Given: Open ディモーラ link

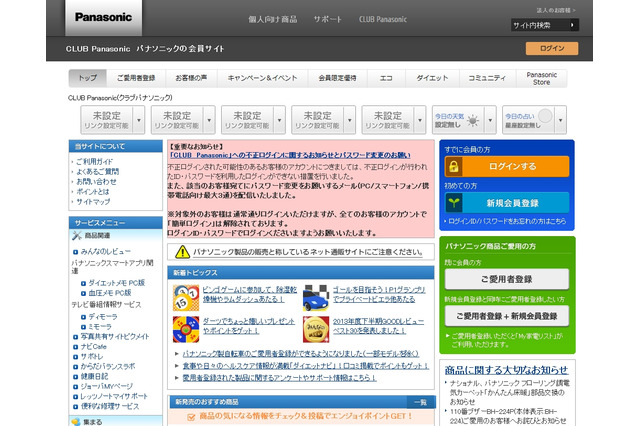Looking at the screenshot, I should [103, 317].
